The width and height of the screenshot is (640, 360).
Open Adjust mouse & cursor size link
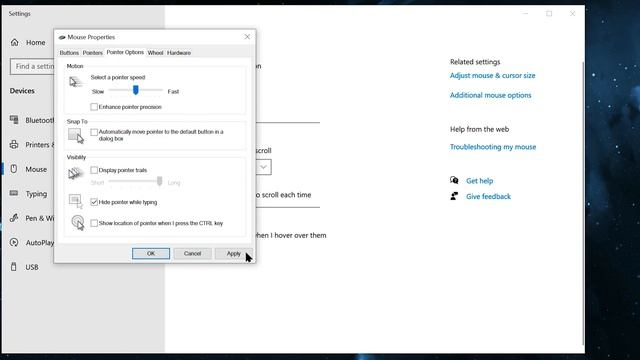(493, 76)
